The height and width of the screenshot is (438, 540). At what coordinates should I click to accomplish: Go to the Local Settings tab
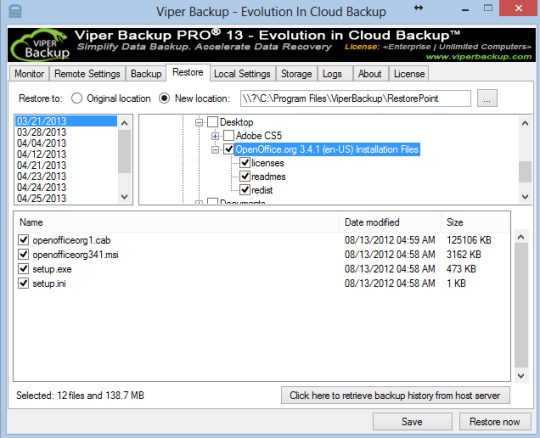point(242,74)
